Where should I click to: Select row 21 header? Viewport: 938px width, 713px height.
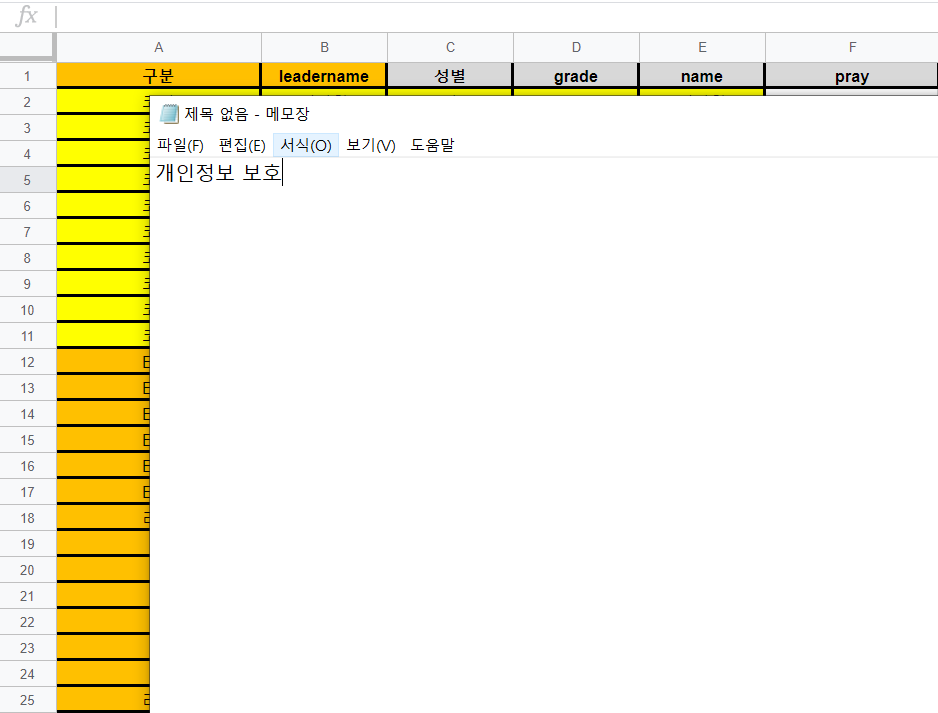click(28, 596)
